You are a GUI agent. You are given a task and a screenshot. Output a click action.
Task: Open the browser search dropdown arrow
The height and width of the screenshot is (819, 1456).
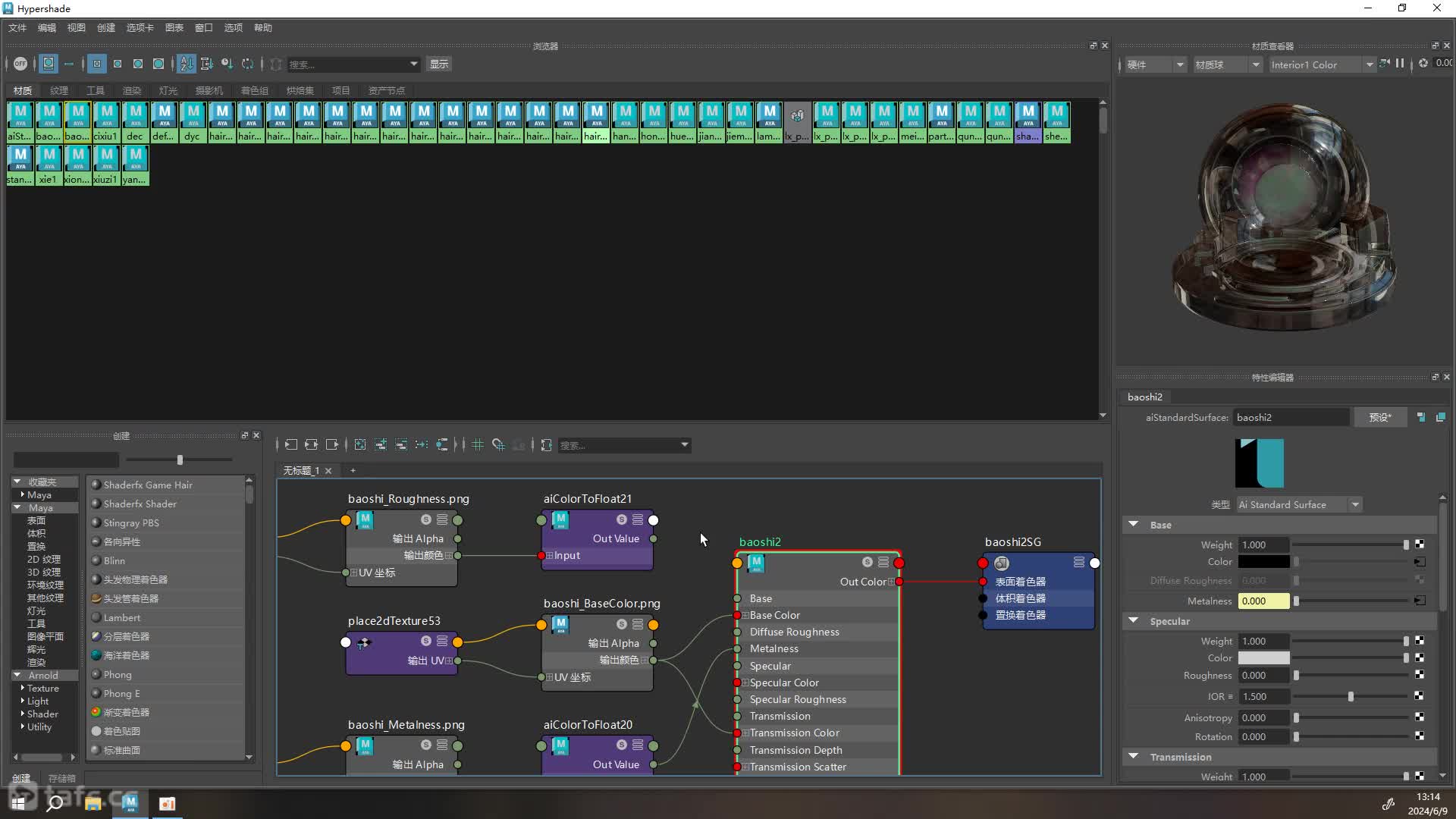(413, 64)
